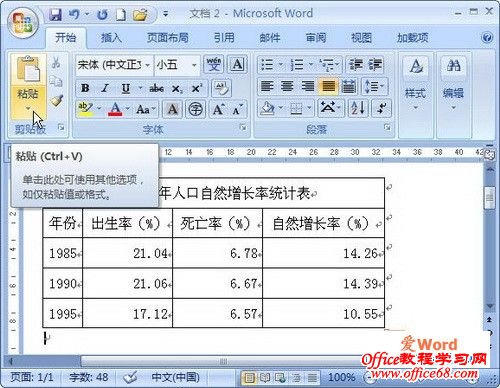
Task: Decrease paragraph indent
Action: 356,64
